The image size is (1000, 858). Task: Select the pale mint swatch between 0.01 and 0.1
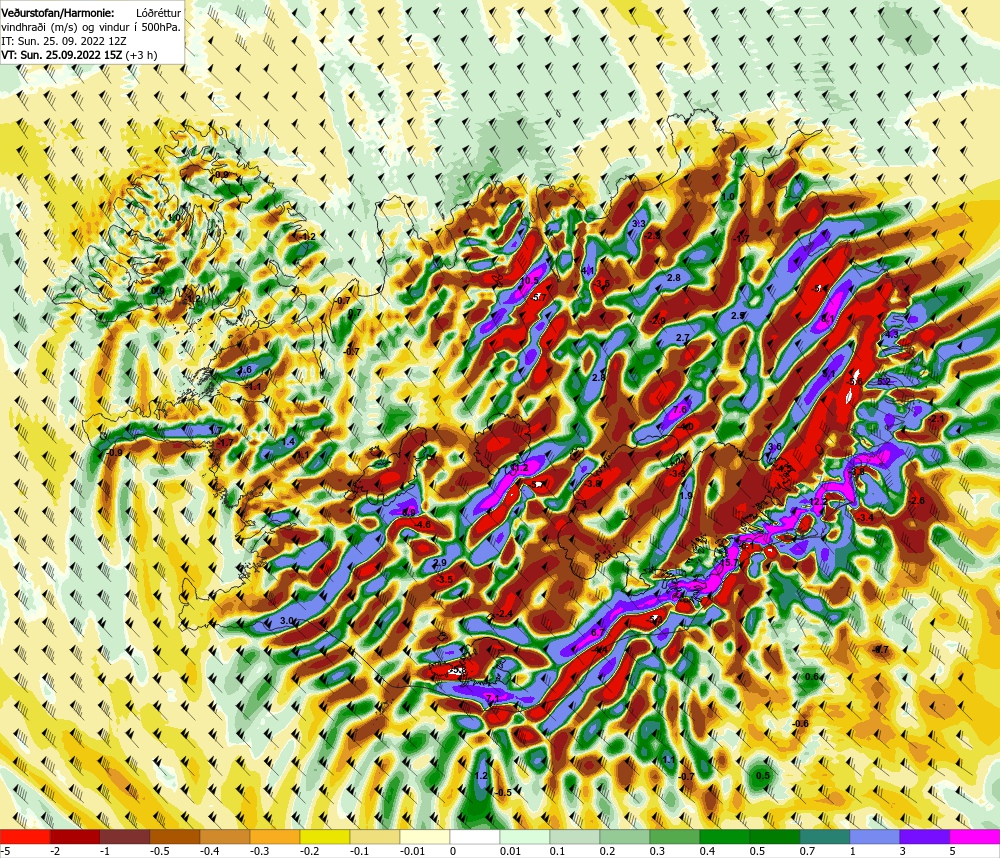click(525, 836)
